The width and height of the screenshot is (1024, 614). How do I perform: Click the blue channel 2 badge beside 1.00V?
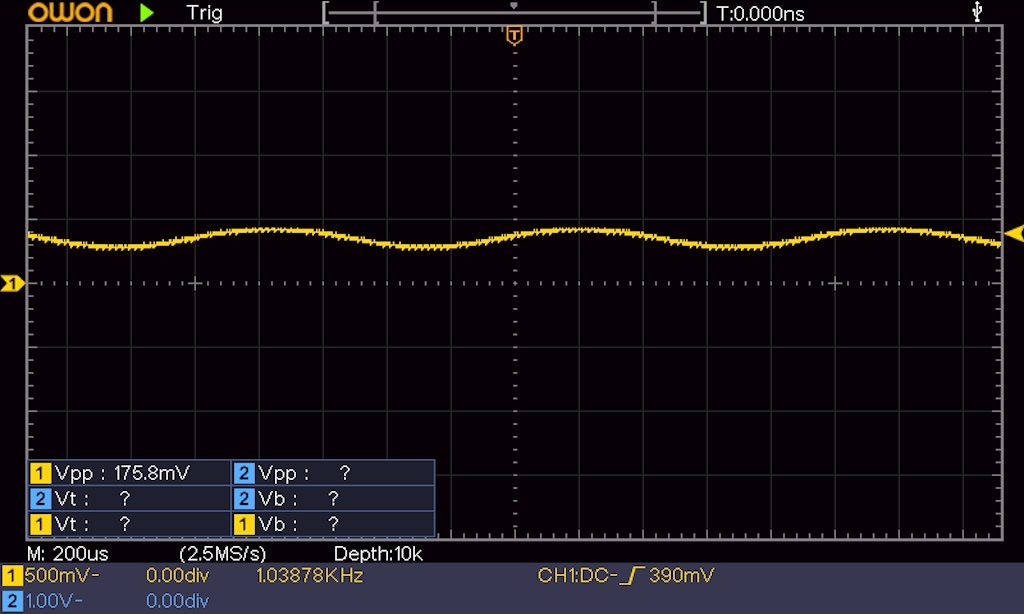(x=12, y=600)
